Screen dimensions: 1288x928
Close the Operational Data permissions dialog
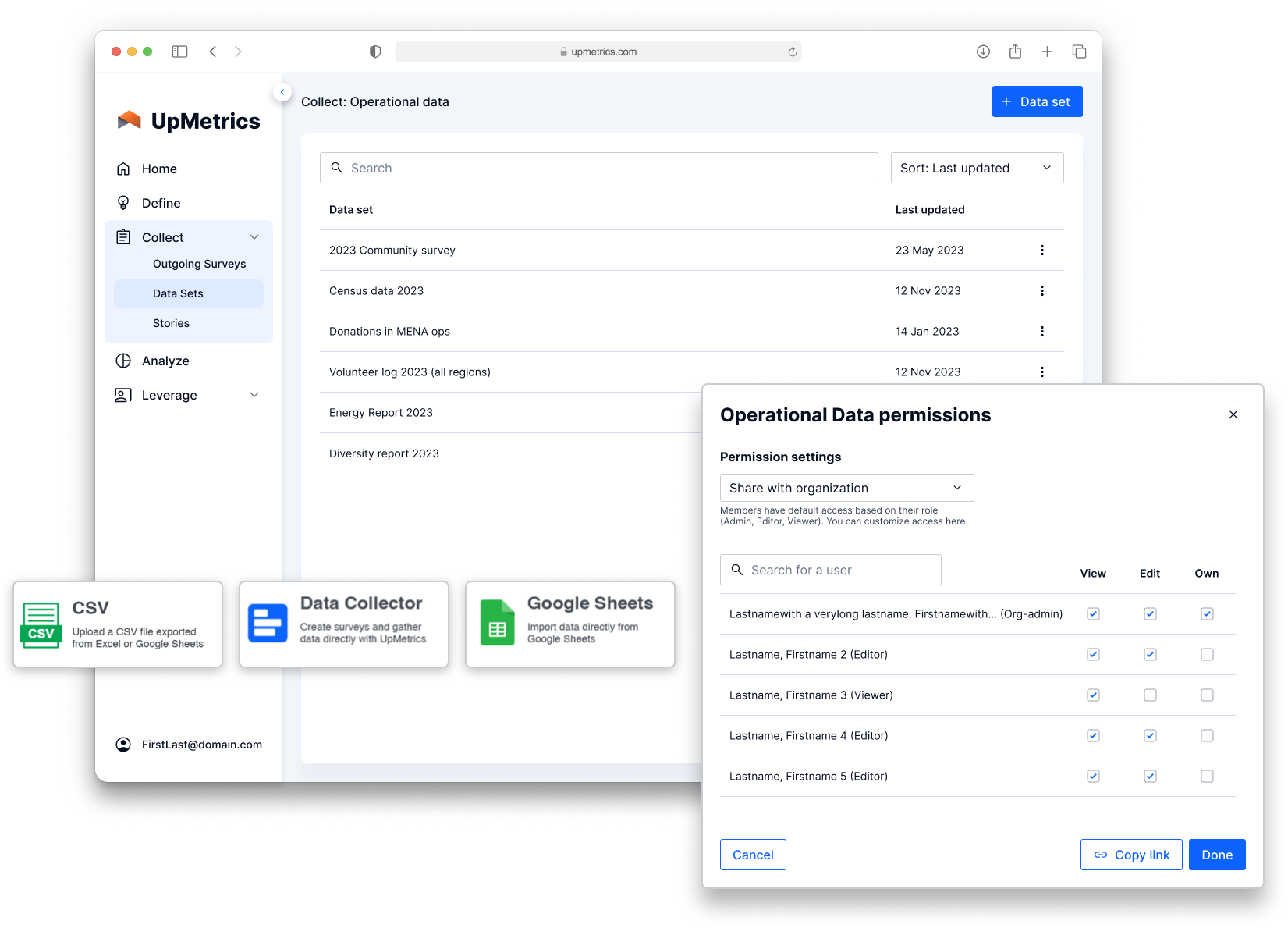click(1233, 414)
